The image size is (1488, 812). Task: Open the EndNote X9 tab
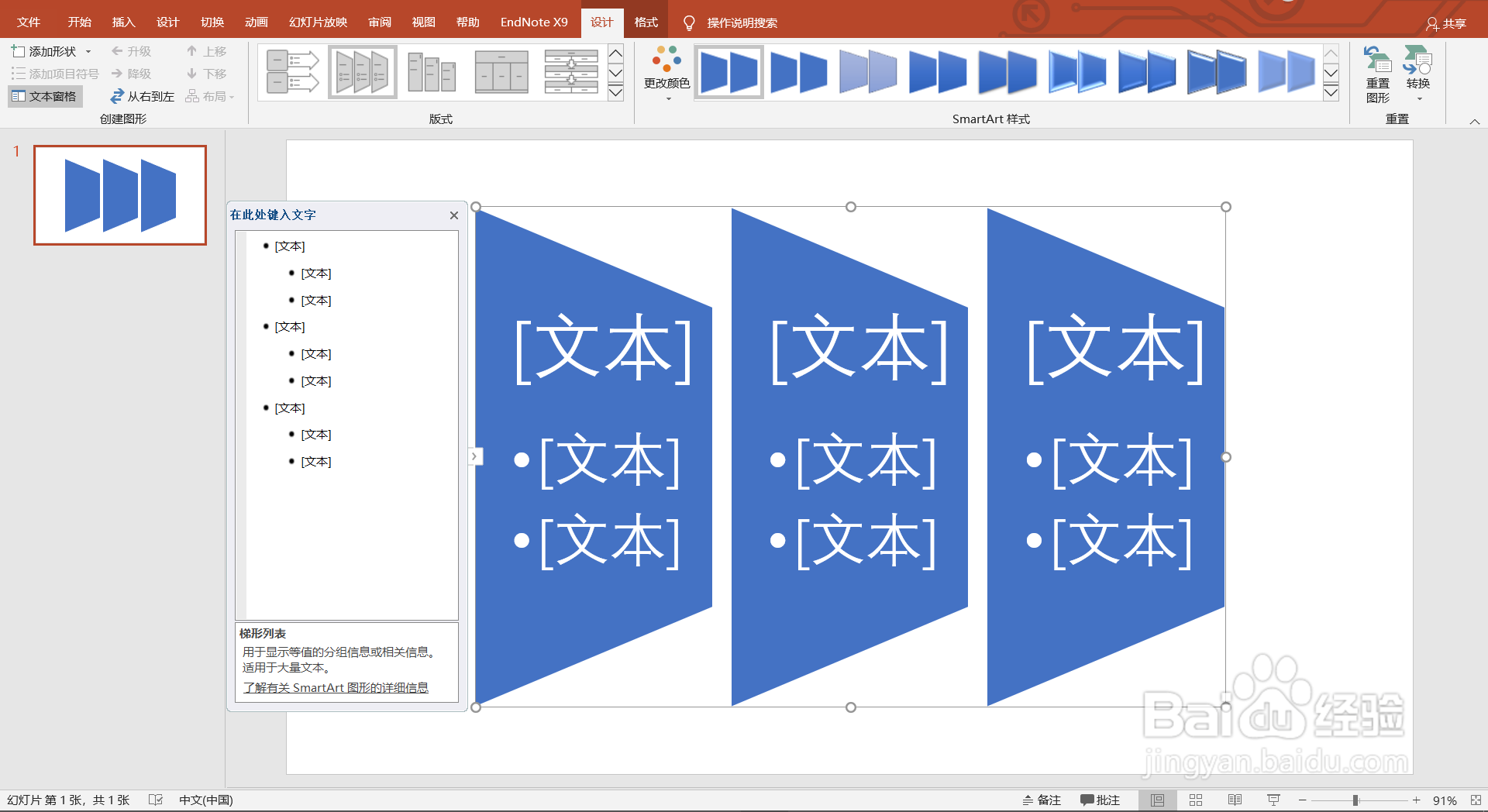coord(534,22)
